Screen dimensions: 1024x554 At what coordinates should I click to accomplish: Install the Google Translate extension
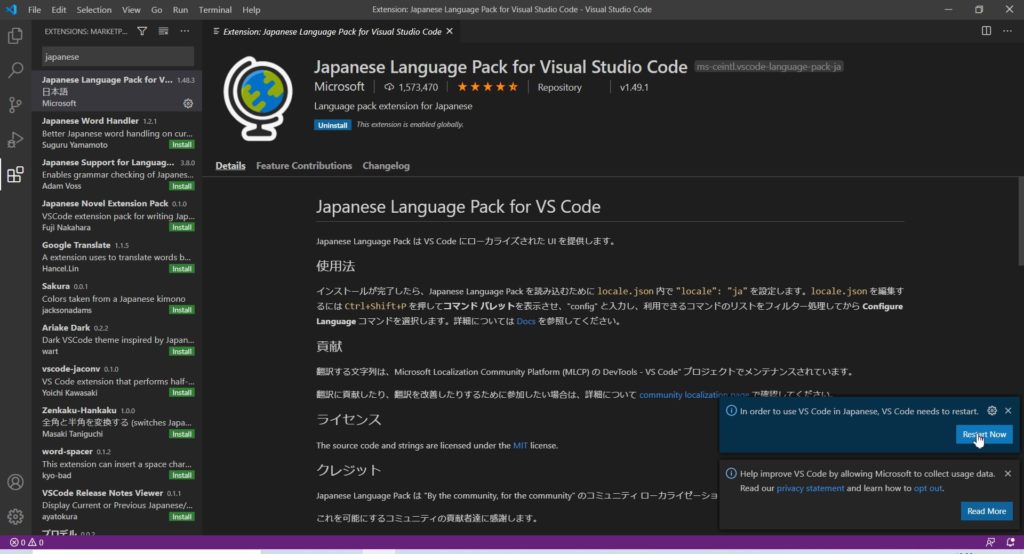pyautogui.click(x=182, y=269)
